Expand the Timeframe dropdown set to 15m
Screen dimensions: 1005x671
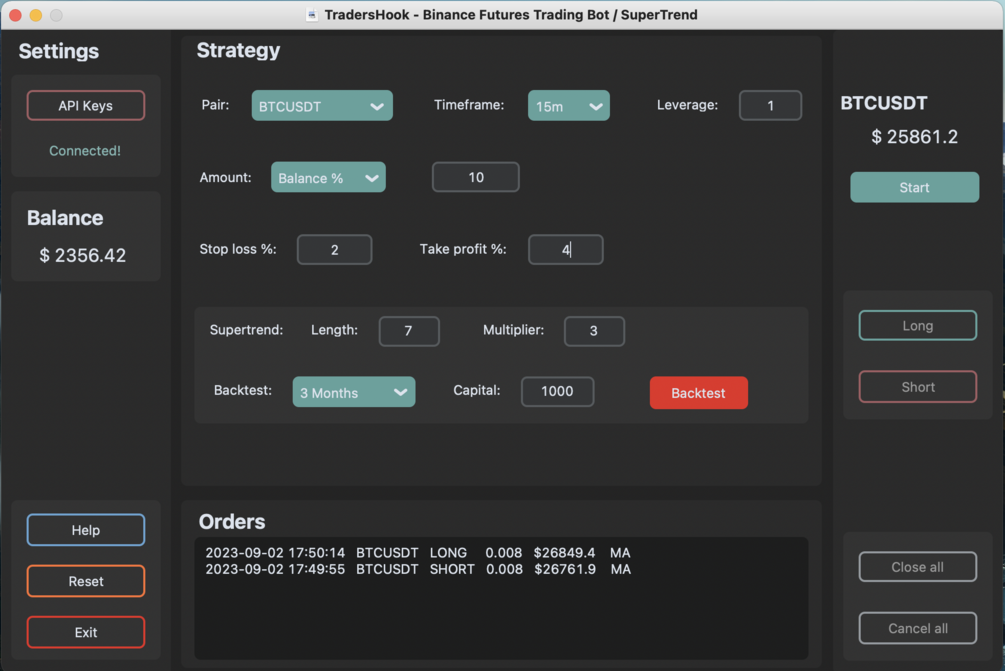[569, 106]
